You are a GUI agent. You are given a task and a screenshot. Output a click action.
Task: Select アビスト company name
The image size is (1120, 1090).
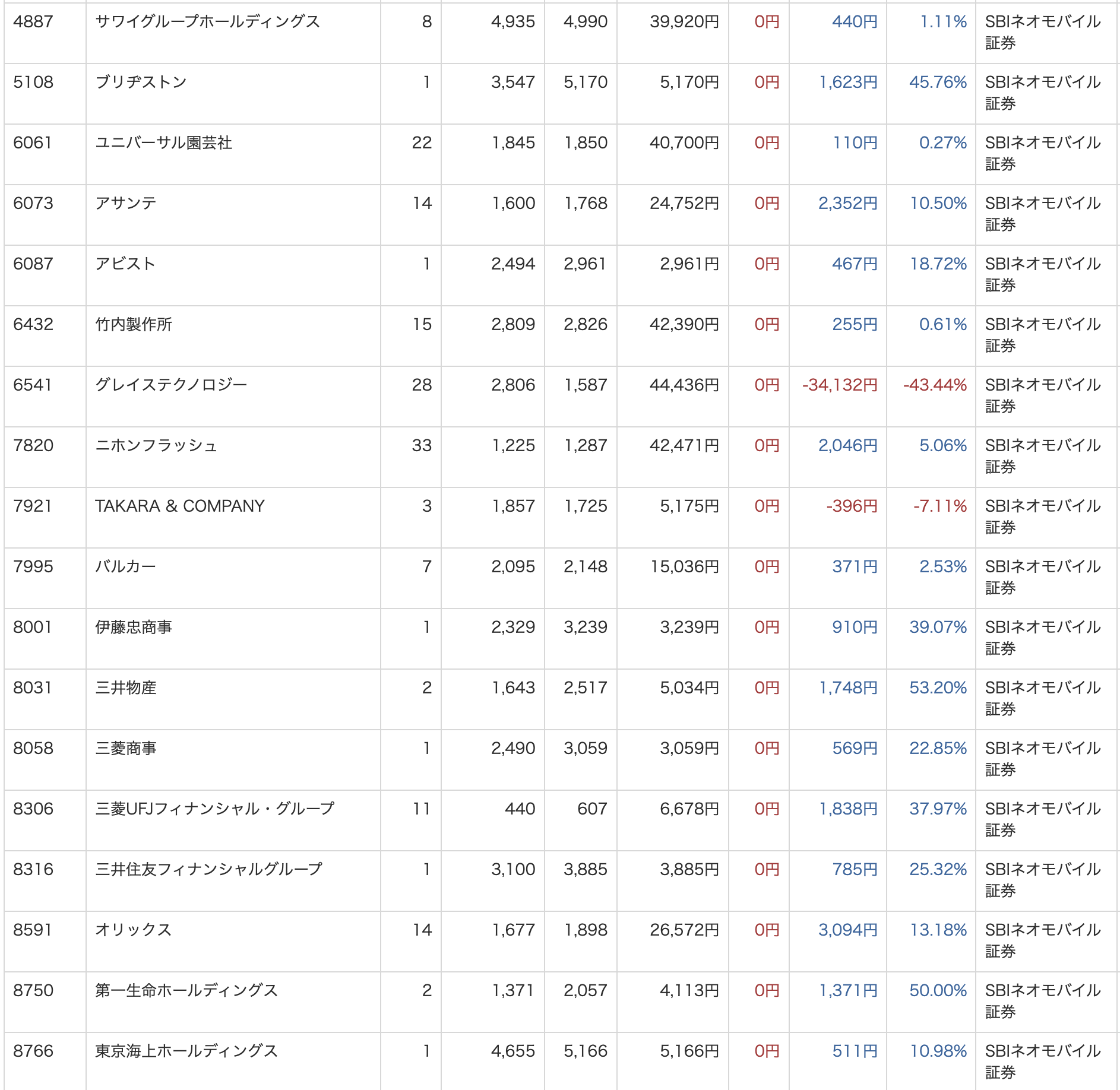coord(125,264)
